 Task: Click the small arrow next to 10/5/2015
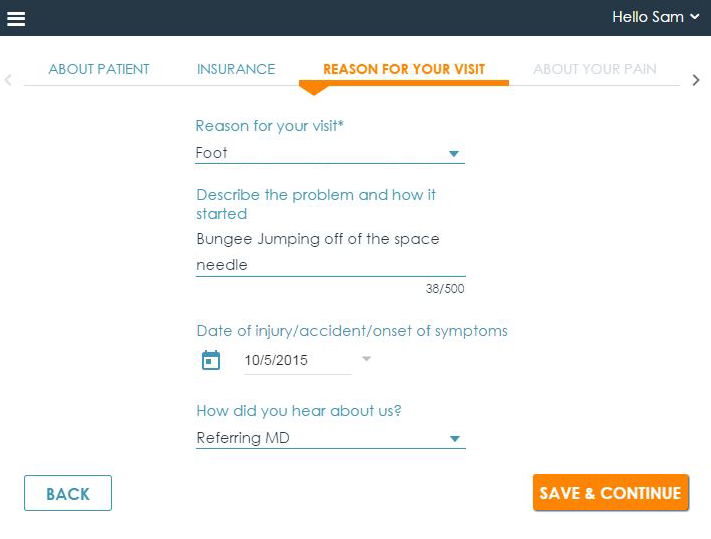coord(366,359)
